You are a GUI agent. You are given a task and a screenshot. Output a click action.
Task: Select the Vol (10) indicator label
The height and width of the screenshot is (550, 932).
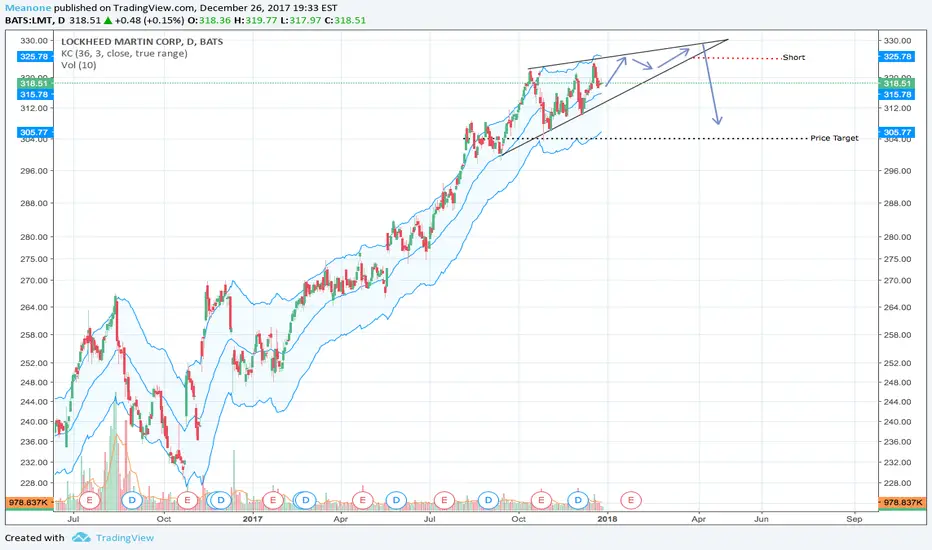coord(78,65)
